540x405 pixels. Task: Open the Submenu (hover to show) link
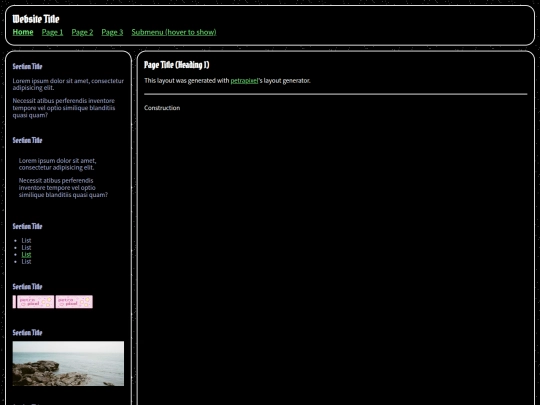[x=174, y=32]
